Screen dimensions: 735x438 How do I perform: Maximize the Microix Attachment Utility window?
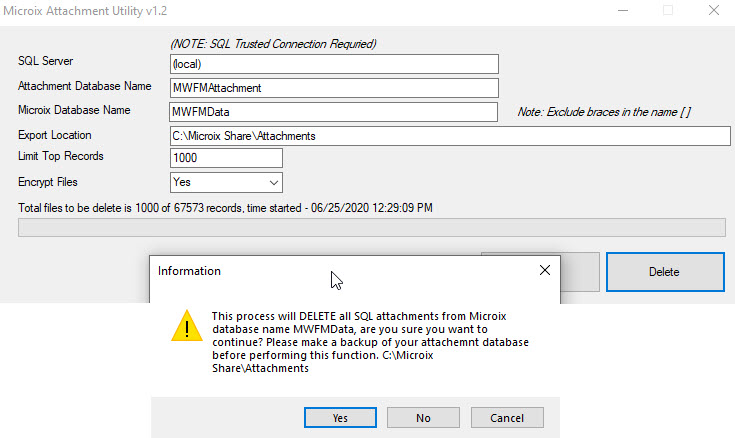(668, 10)
